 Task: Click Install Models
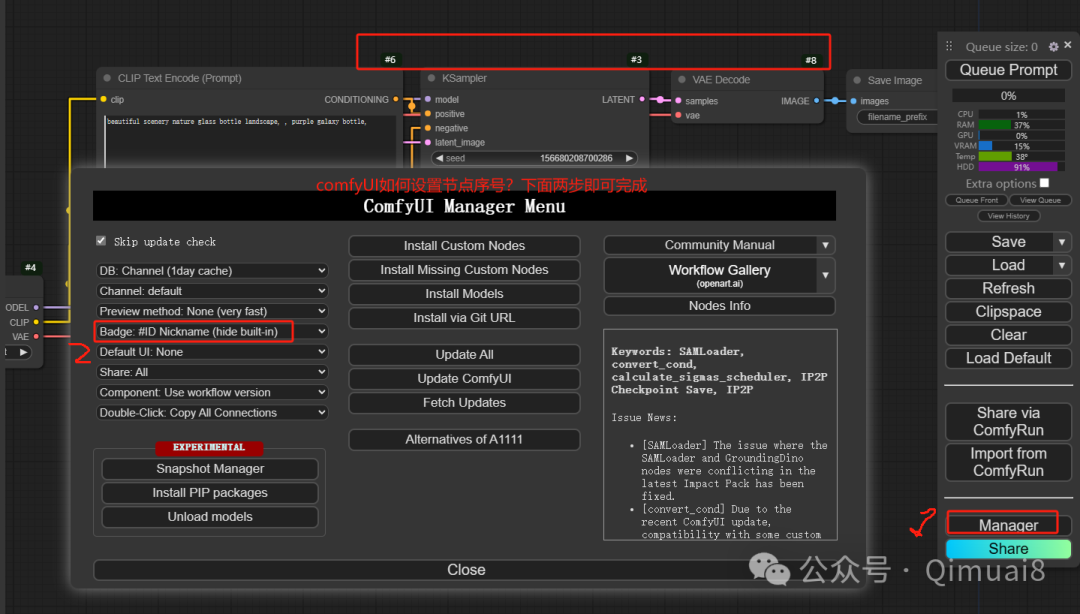pyautogui.click(x=464, y=294)
